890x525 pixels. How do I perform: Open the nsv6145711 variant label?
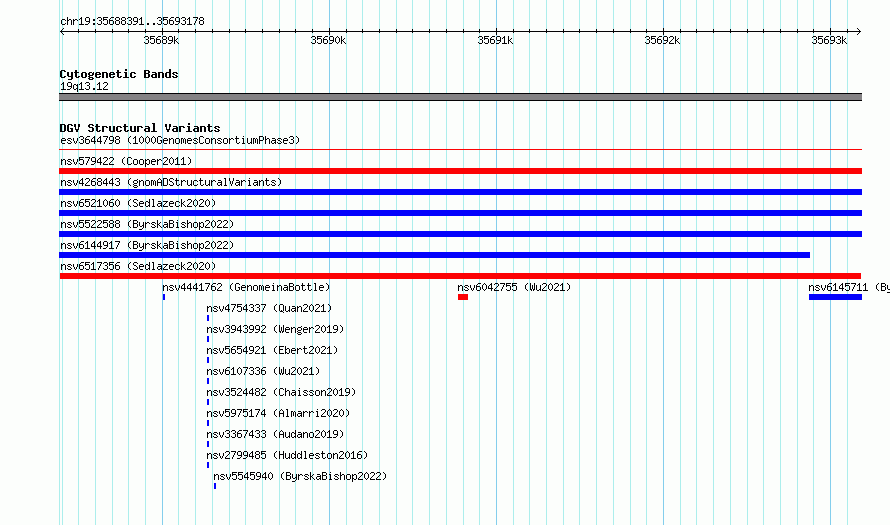point(849,287)
